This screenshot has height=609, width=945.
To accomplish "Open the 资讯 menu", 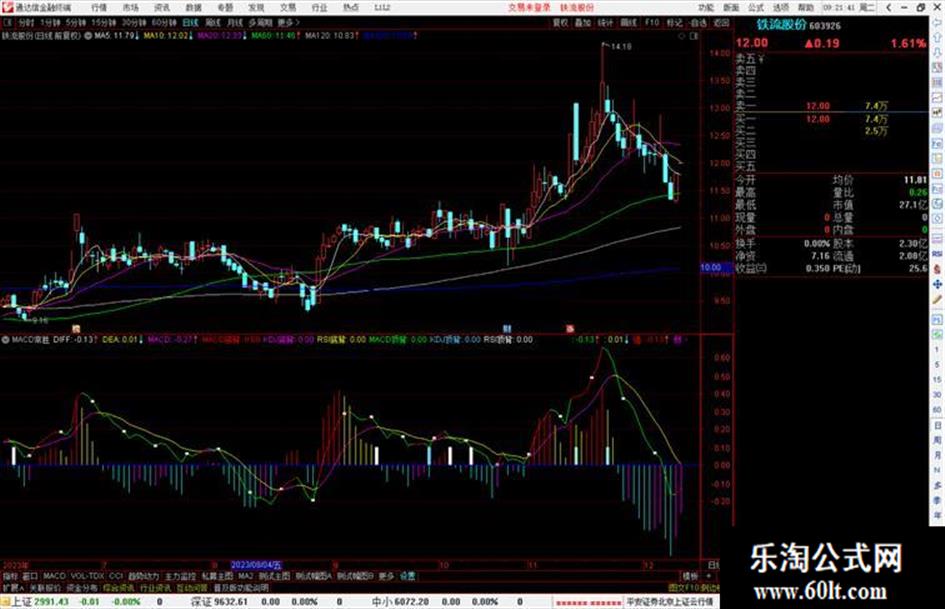I will [162, 7].
